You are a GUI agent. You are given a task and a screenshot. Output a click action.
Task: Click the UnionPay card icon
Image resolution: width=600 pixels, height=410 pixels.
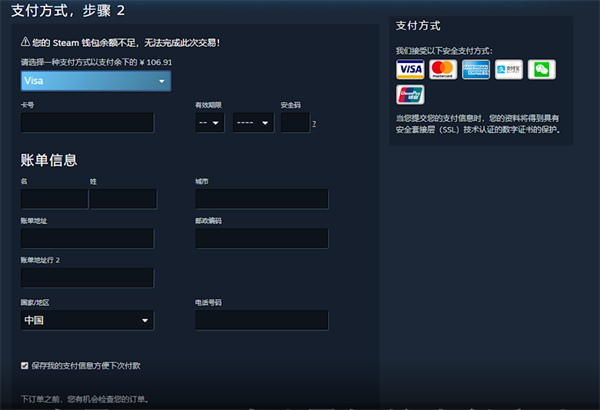410,95
